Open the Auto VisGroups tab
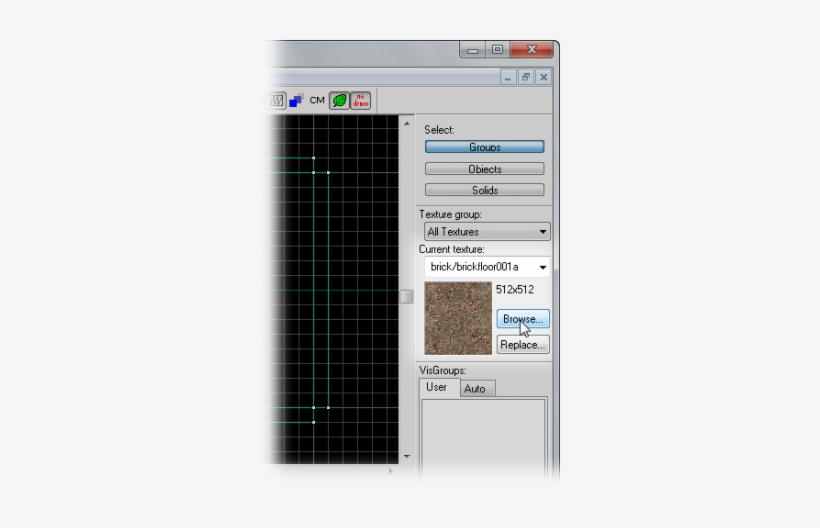The image size is (820, 528). [x=475, y=388]
